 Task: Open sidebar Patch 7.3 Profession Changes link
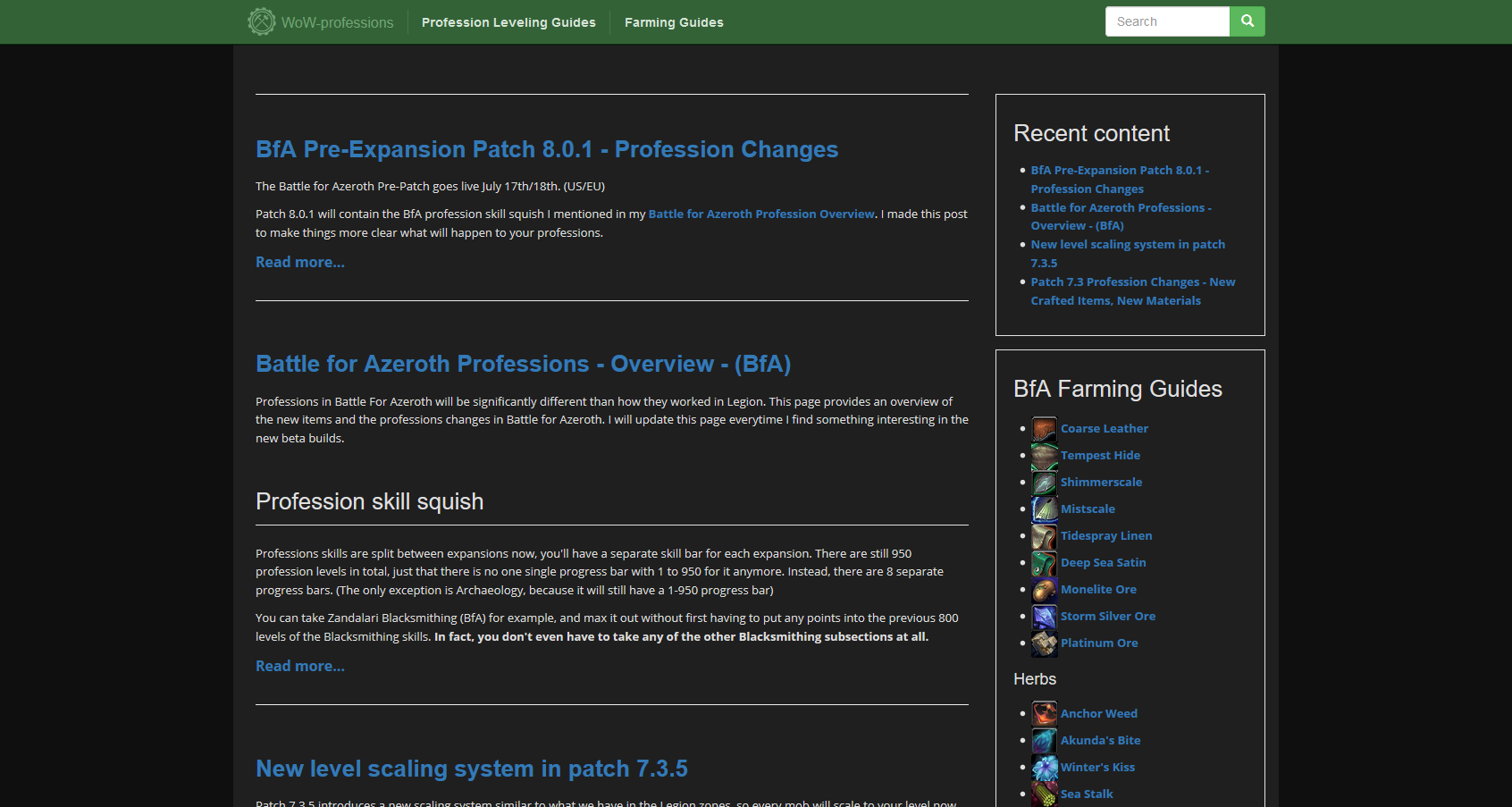pos(1133,291)
